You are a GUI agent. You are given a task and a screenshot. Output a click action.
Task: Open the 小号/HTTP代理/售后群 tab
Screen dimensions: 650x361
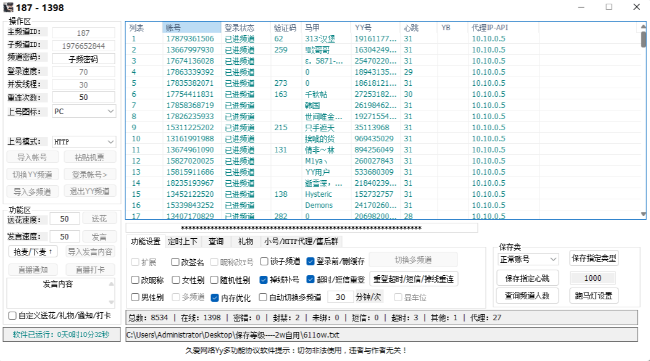[x=301, y=241]
